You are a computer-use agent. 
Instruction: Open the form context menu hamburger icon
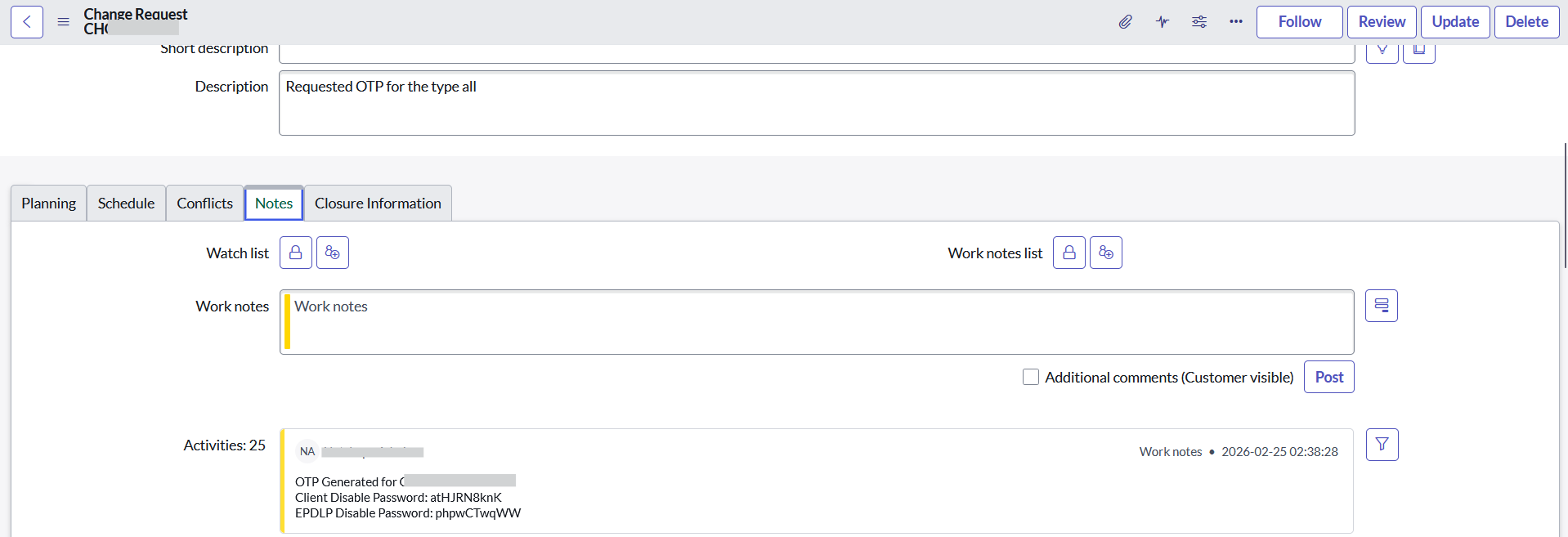(63, 22)
